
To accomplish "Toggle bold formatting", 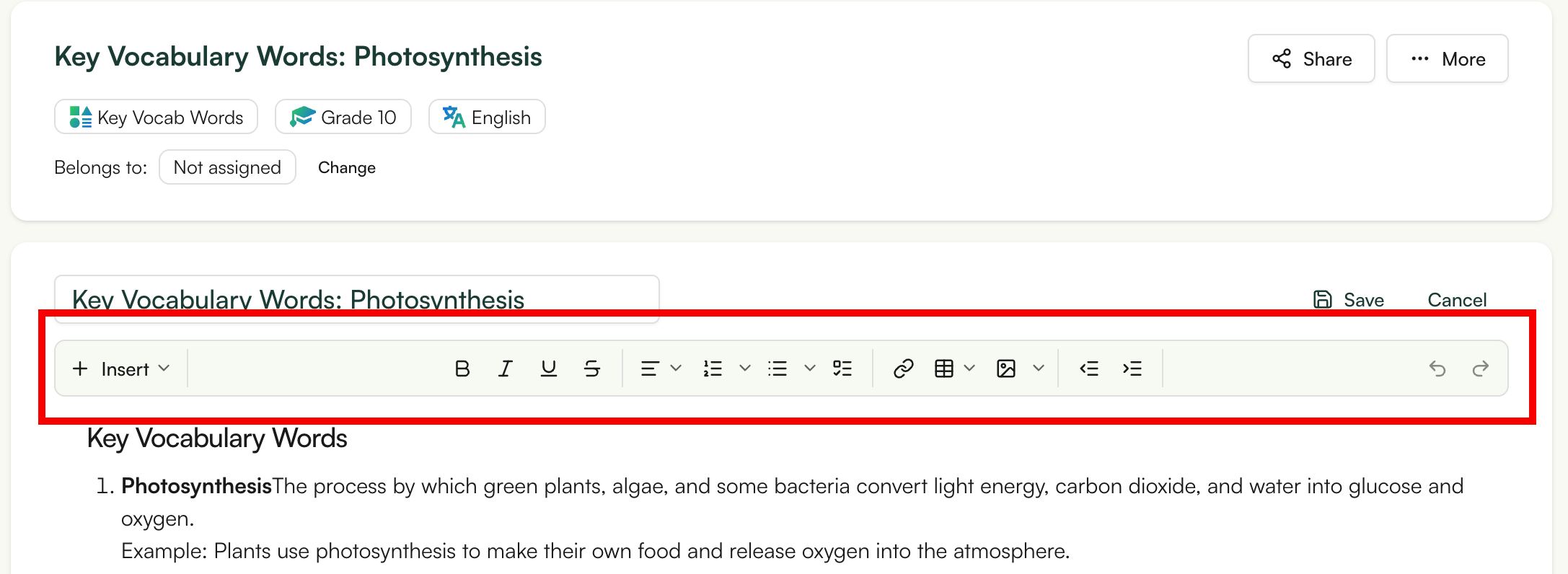I will 462,368.
